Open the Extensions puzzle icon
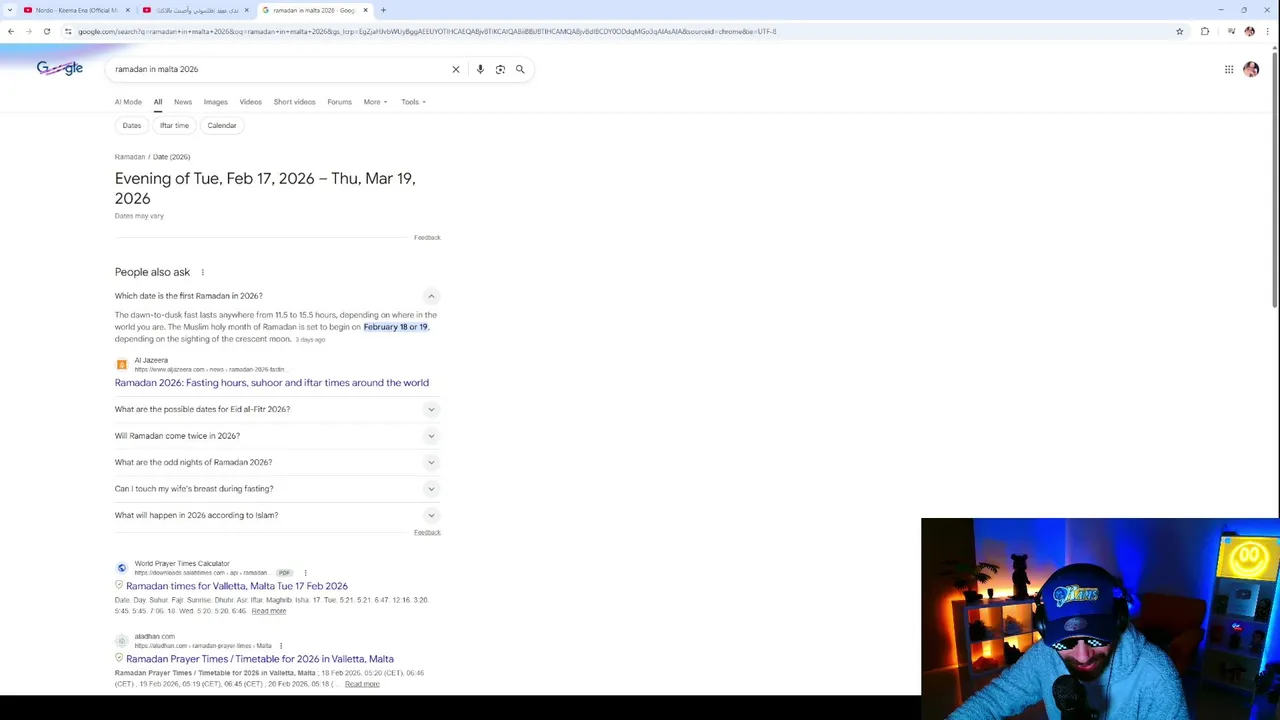The width and height of the screenshot is (1280, 720). coord(1205,31)
